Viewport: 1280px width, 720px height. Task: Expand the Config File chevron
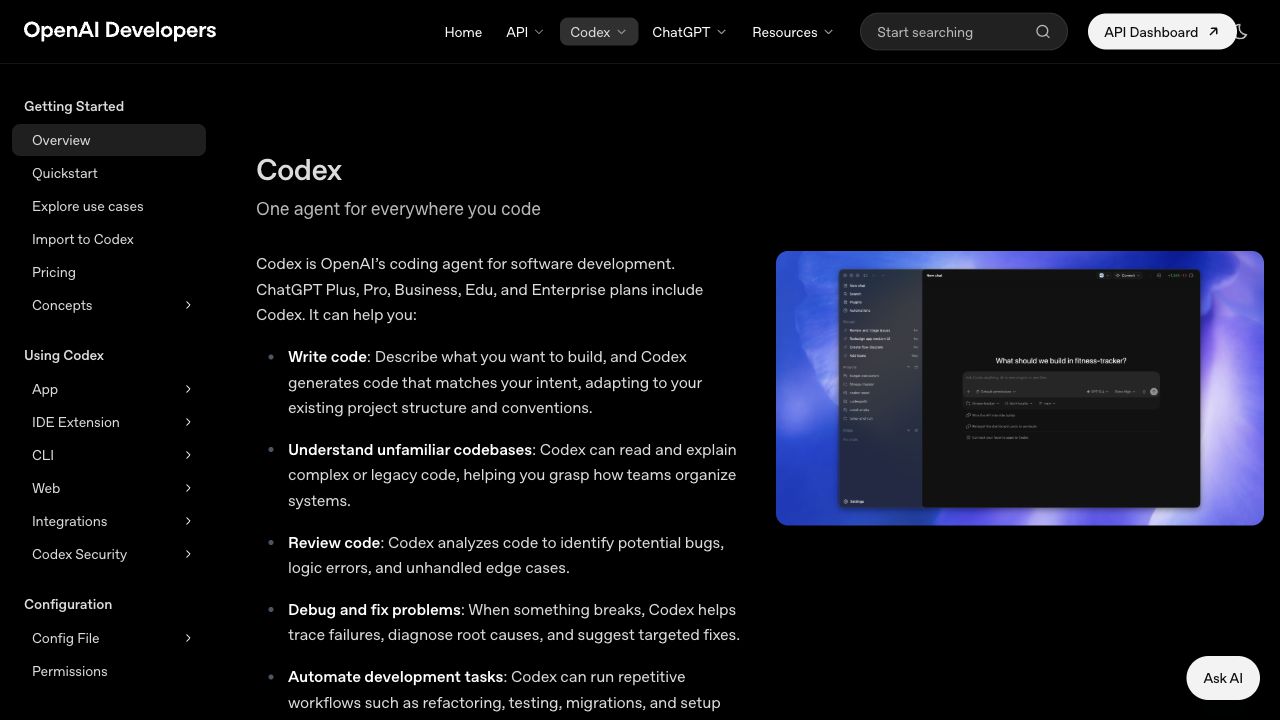(188, 638)
